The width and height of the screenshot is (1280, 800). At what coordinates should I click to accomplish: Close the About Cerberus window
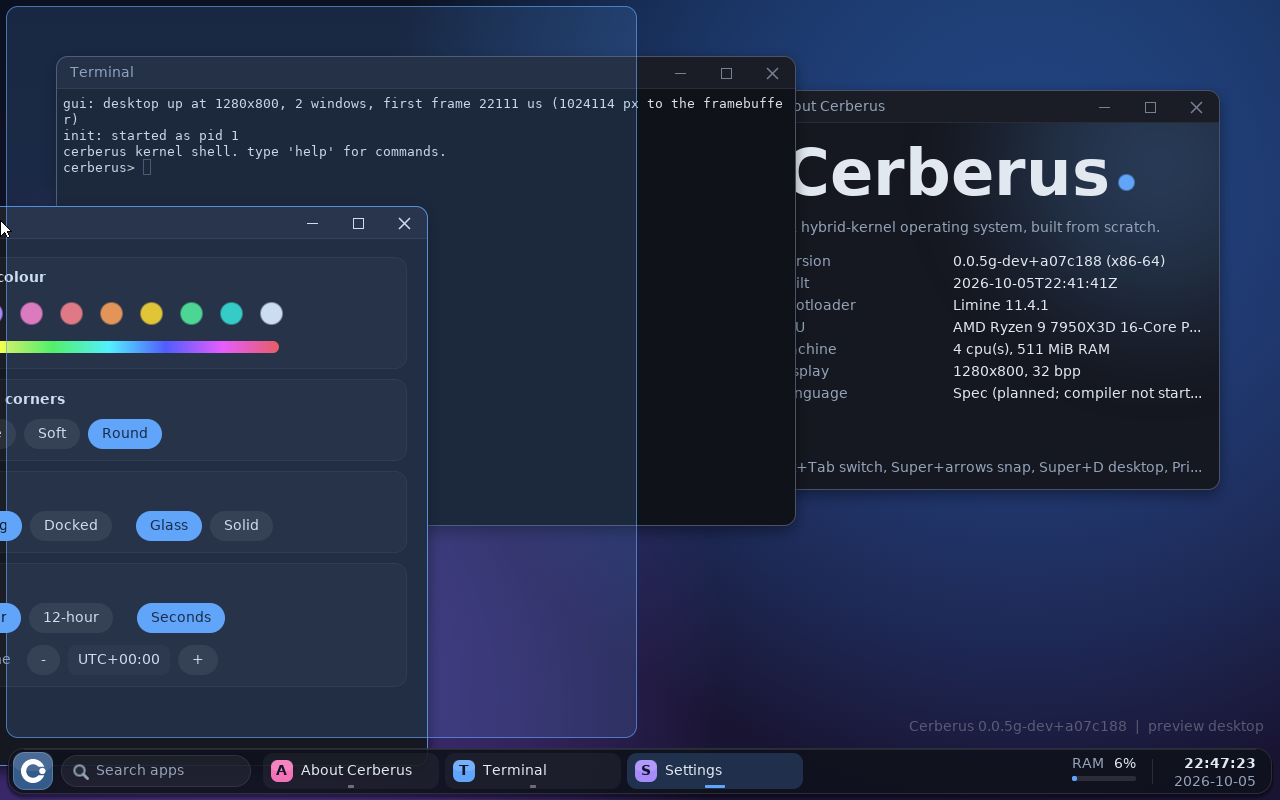(1196, 107)
